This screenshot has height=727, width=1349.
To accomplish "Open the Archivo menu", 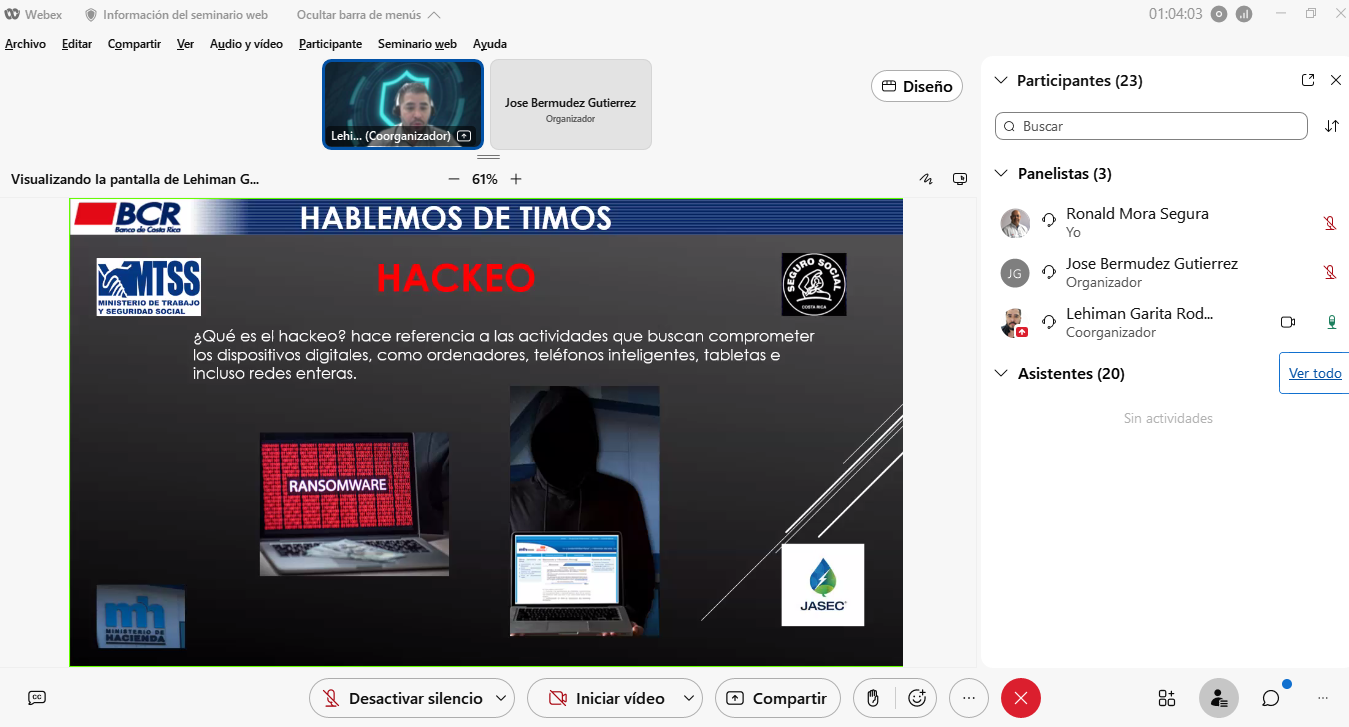I will point(25,44).
